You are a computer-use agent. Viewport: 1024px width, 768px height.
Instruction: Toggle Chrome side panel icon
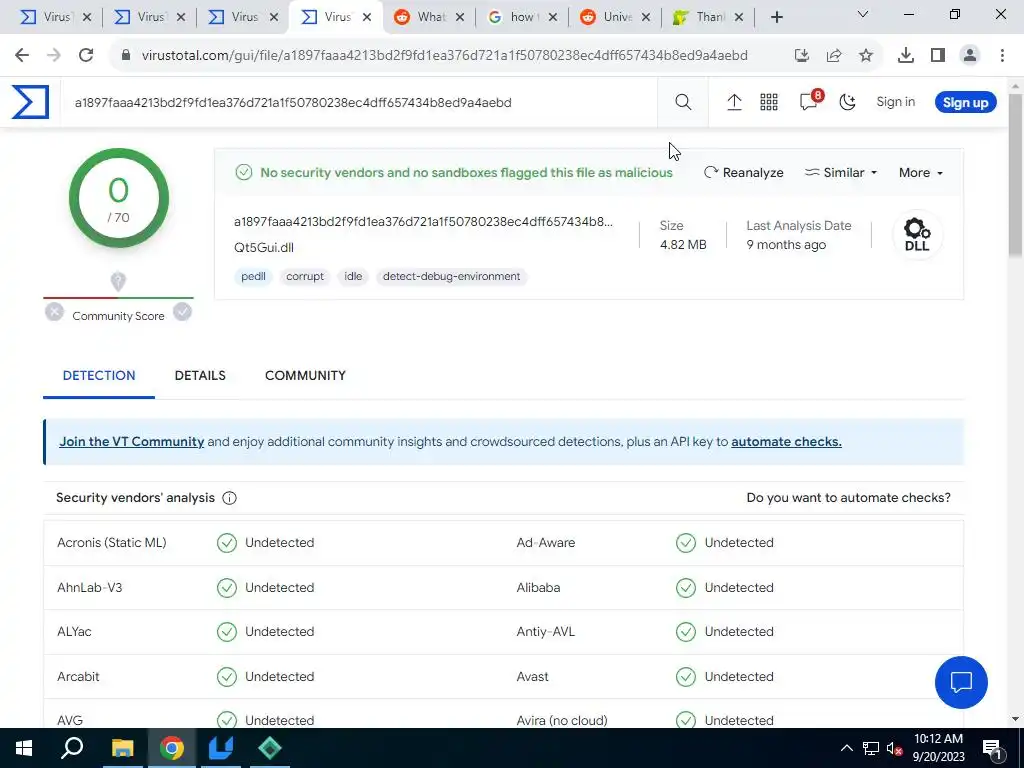[x=938, y=56]
